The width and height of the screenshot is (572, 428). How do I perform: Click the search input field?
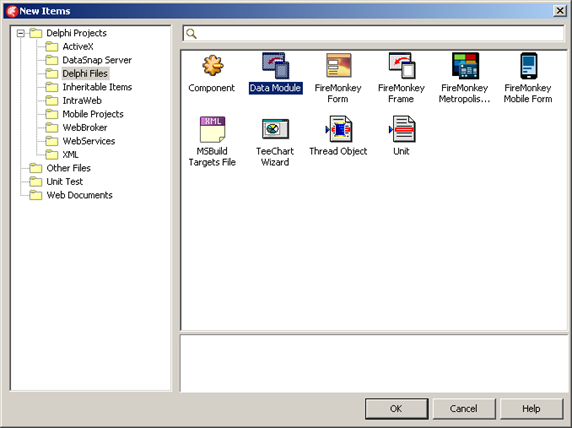point(374,34)
